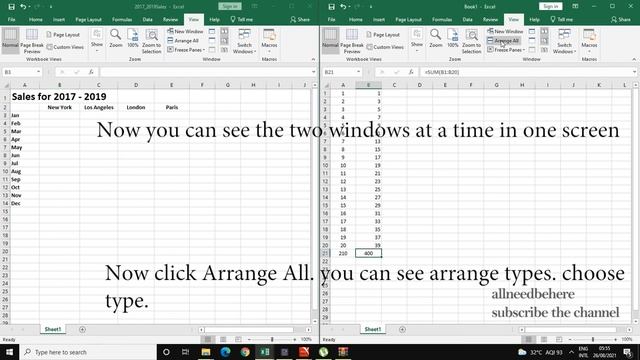Click Excel icon in taskbar

(x=265, y=352)
